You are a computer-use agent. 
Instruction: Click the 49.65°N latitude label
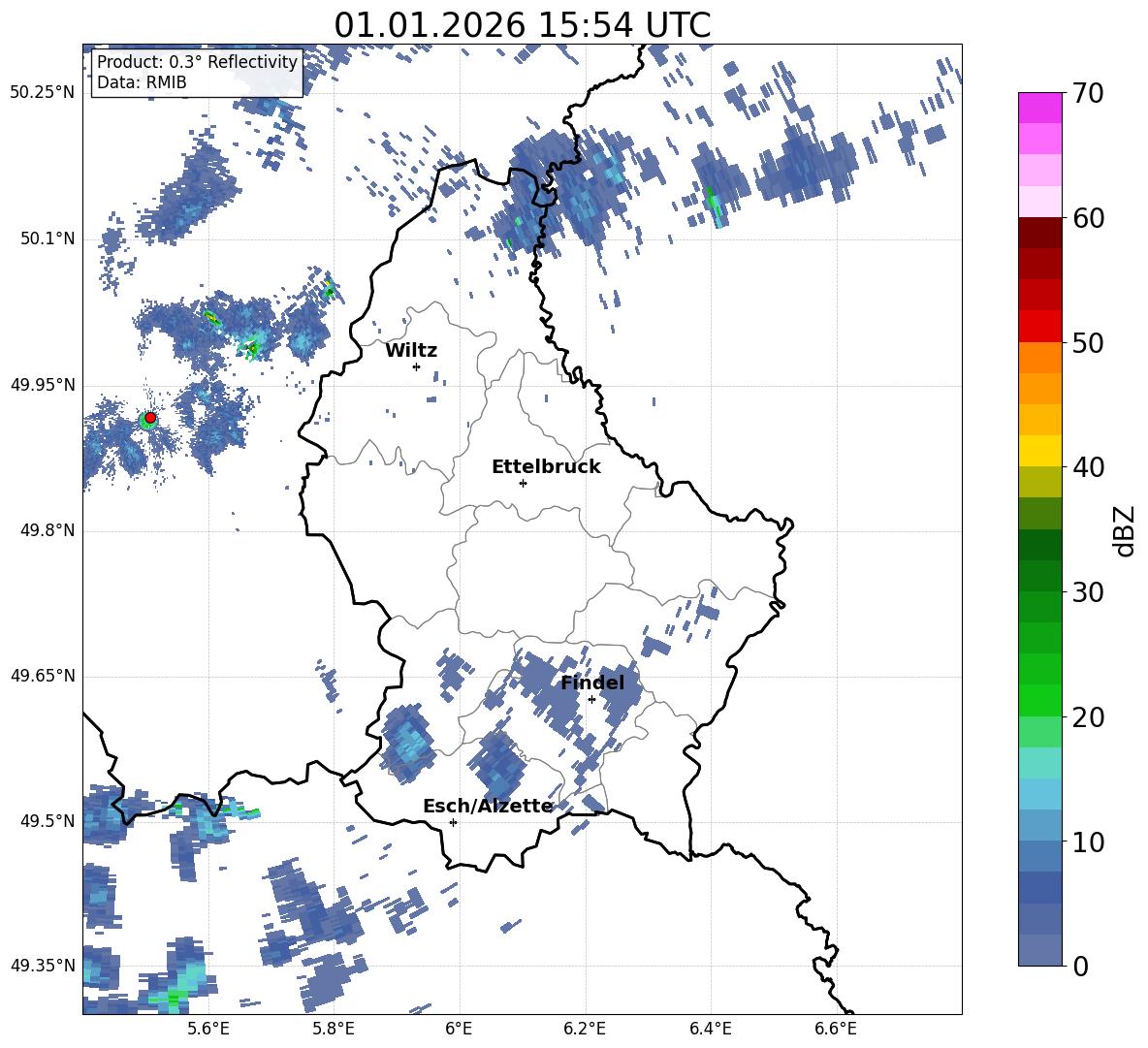click(x=43, y=676)
